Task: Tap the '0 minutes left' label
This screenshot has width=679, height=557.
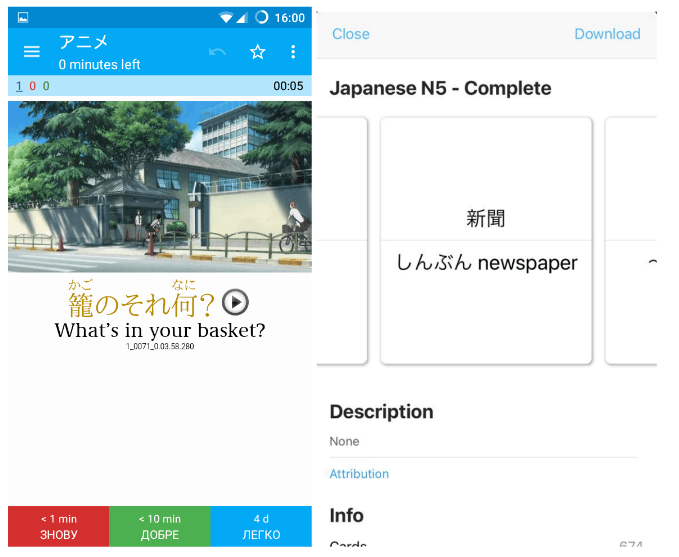Action: pyautogui.click(x=99, y=65)
